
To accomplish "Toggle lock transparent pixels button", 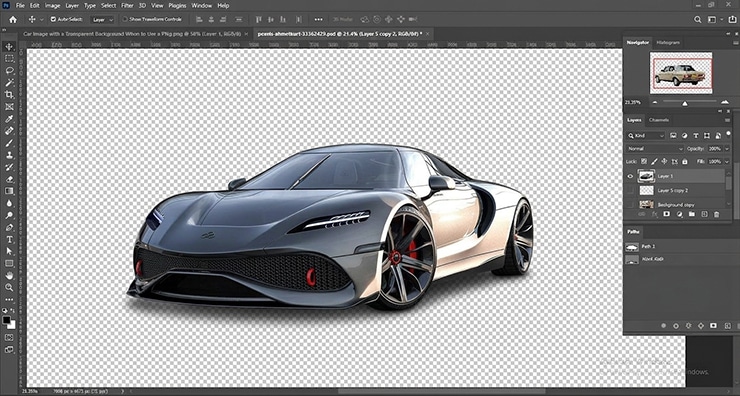I will pyautogui.click(x=644, y=161).
